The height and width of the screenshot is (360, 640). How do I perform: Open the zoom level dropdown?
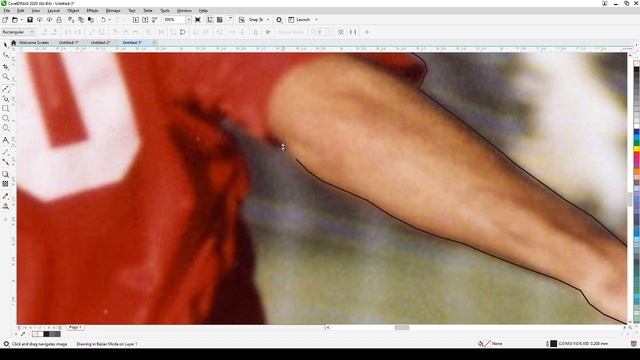[189, 20]
